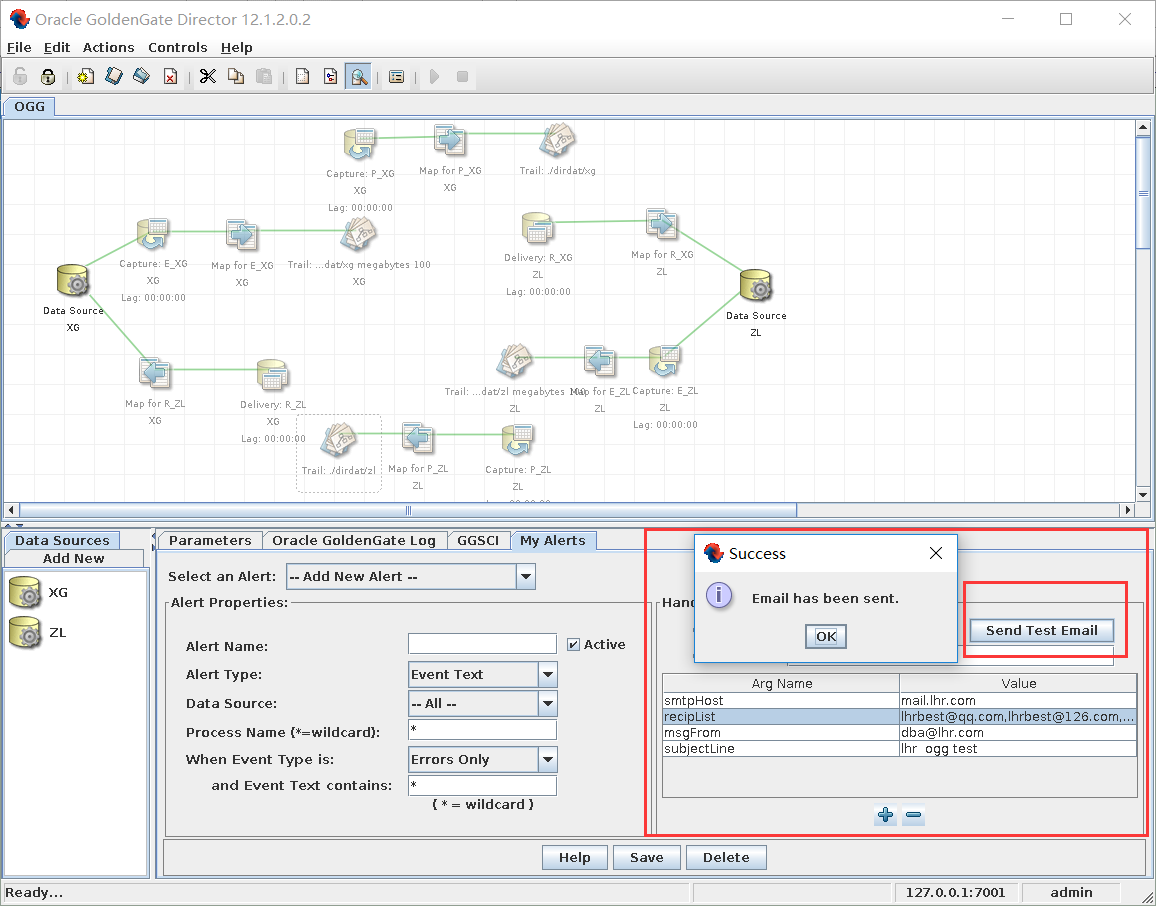This screenshot has width=1156, height=906.
Task: Click the Add New data source button
Action: 74,558
